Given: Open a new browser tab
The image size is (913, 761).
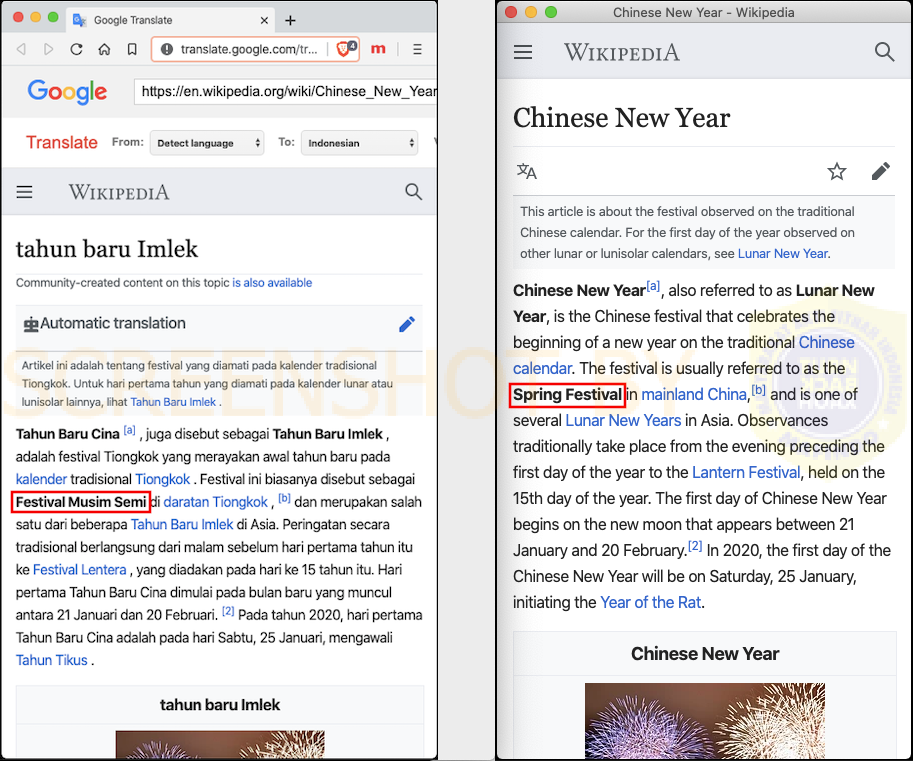Looking at the screenshot, I should (x=290, y=20).
